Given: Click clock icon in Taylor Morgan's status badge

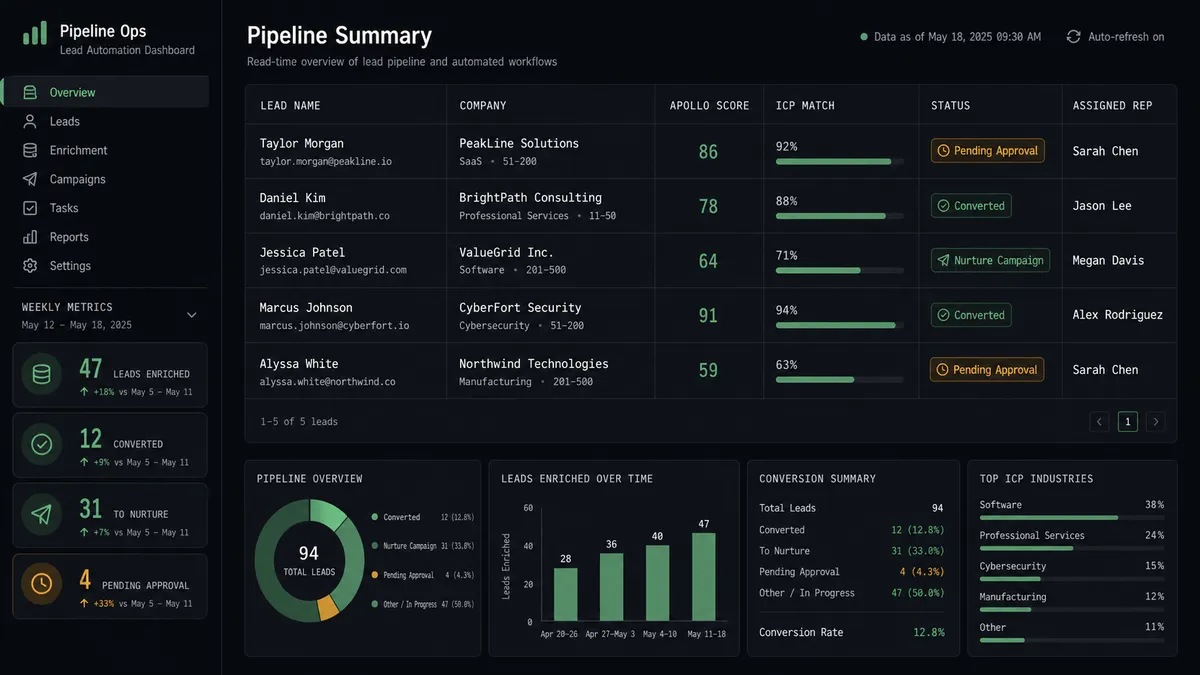Looking at the screenshot, I should (943, 151).
